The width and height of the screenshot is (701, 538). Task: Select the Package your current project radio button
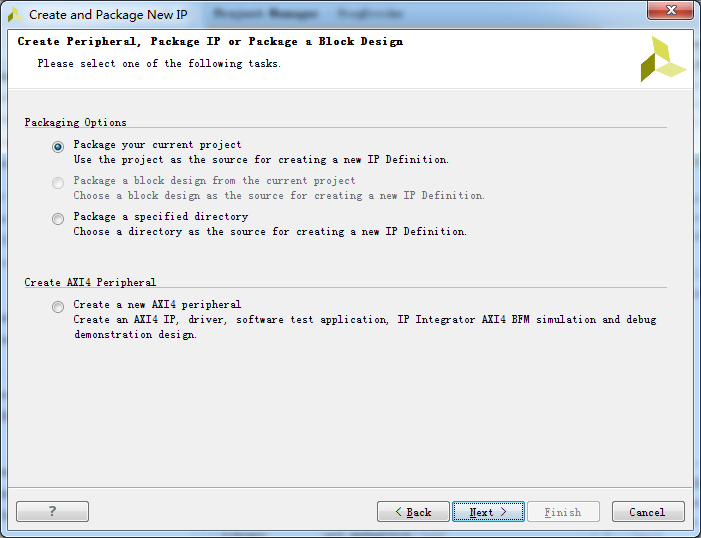[x=58, y=147]
